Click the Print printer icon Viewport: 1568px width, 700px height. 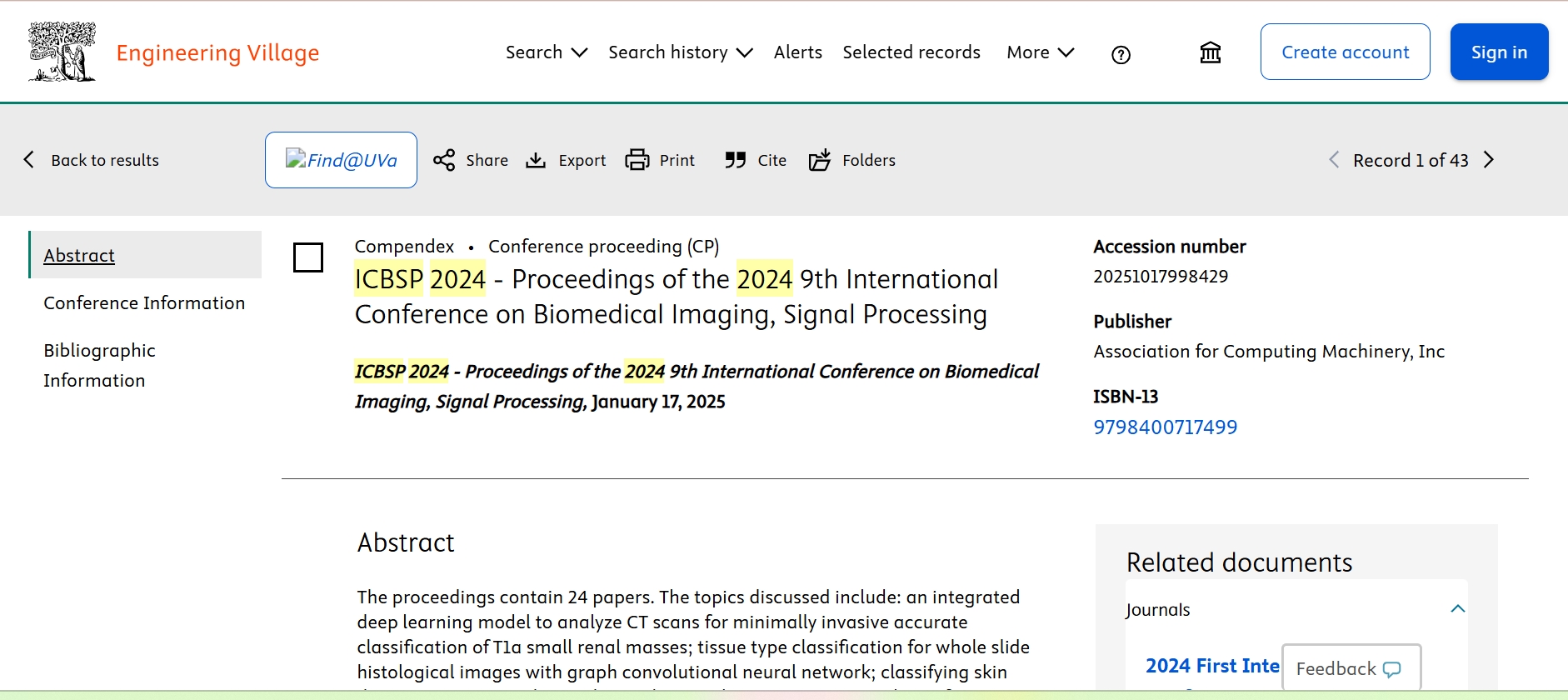coord(637,160)
